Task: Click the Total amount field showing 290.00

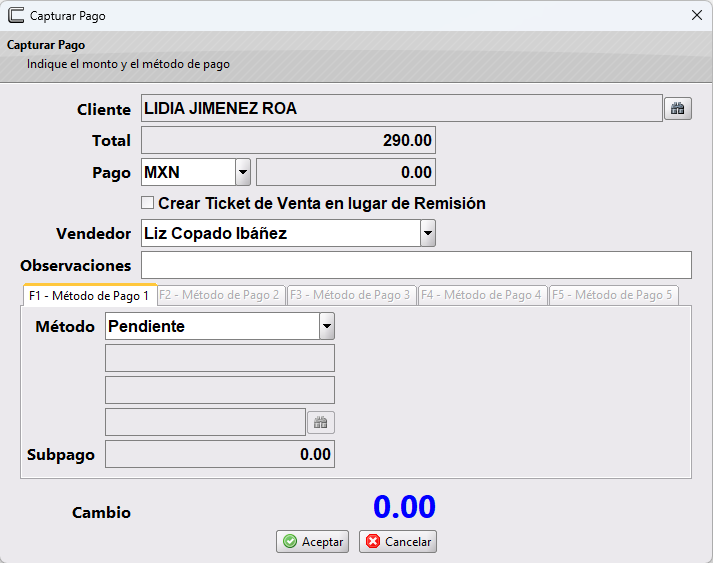Action: [288, 140]
